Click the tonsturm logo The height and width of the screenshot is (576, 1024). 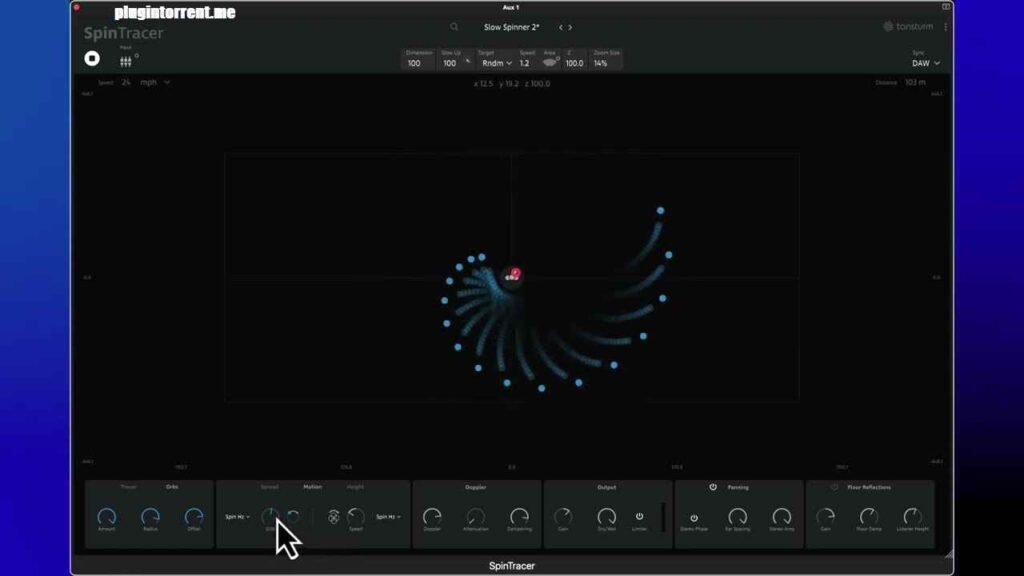(908, 27)
